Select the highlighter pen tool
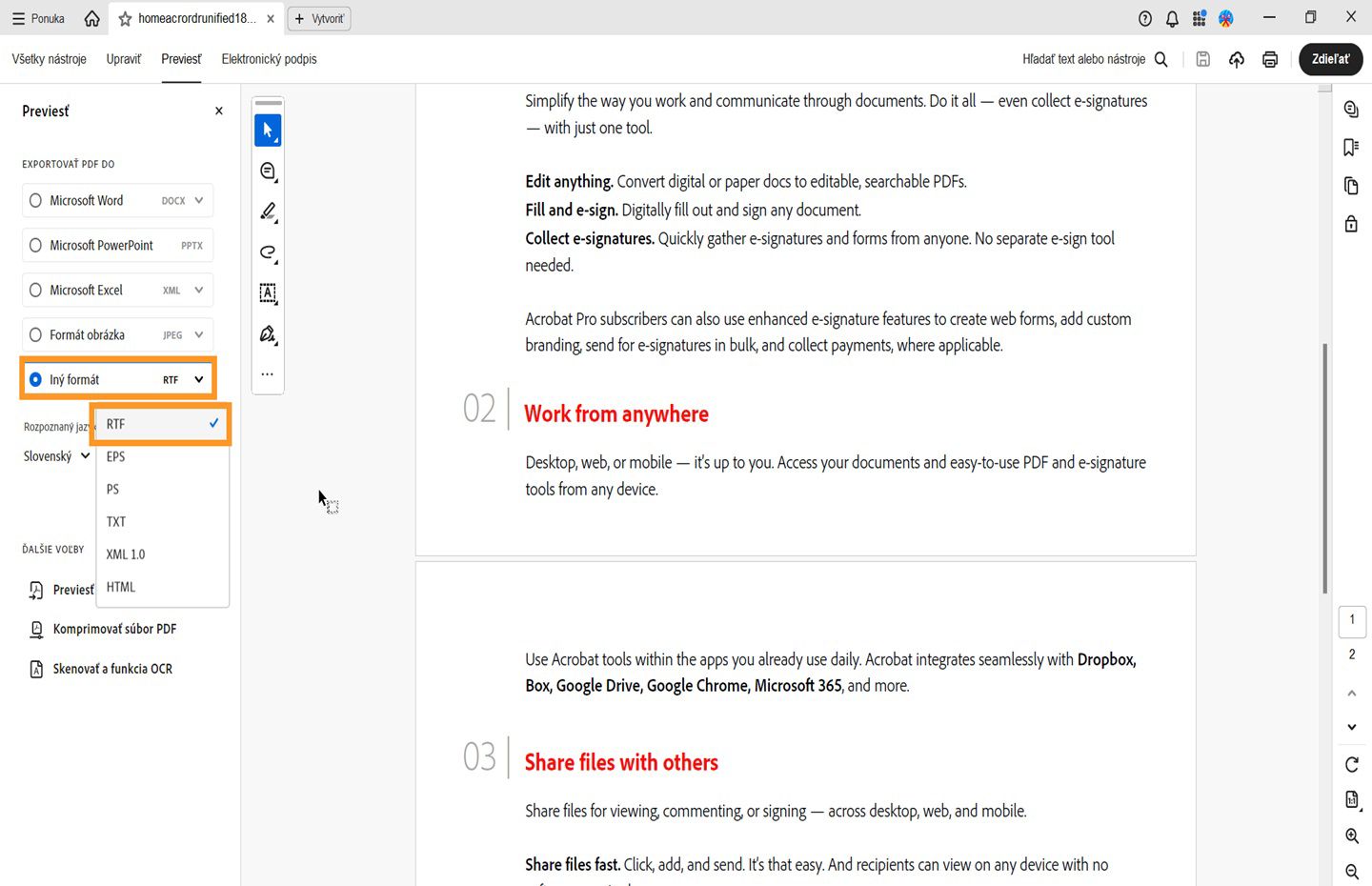1372x886 pixels. [268, 212]
